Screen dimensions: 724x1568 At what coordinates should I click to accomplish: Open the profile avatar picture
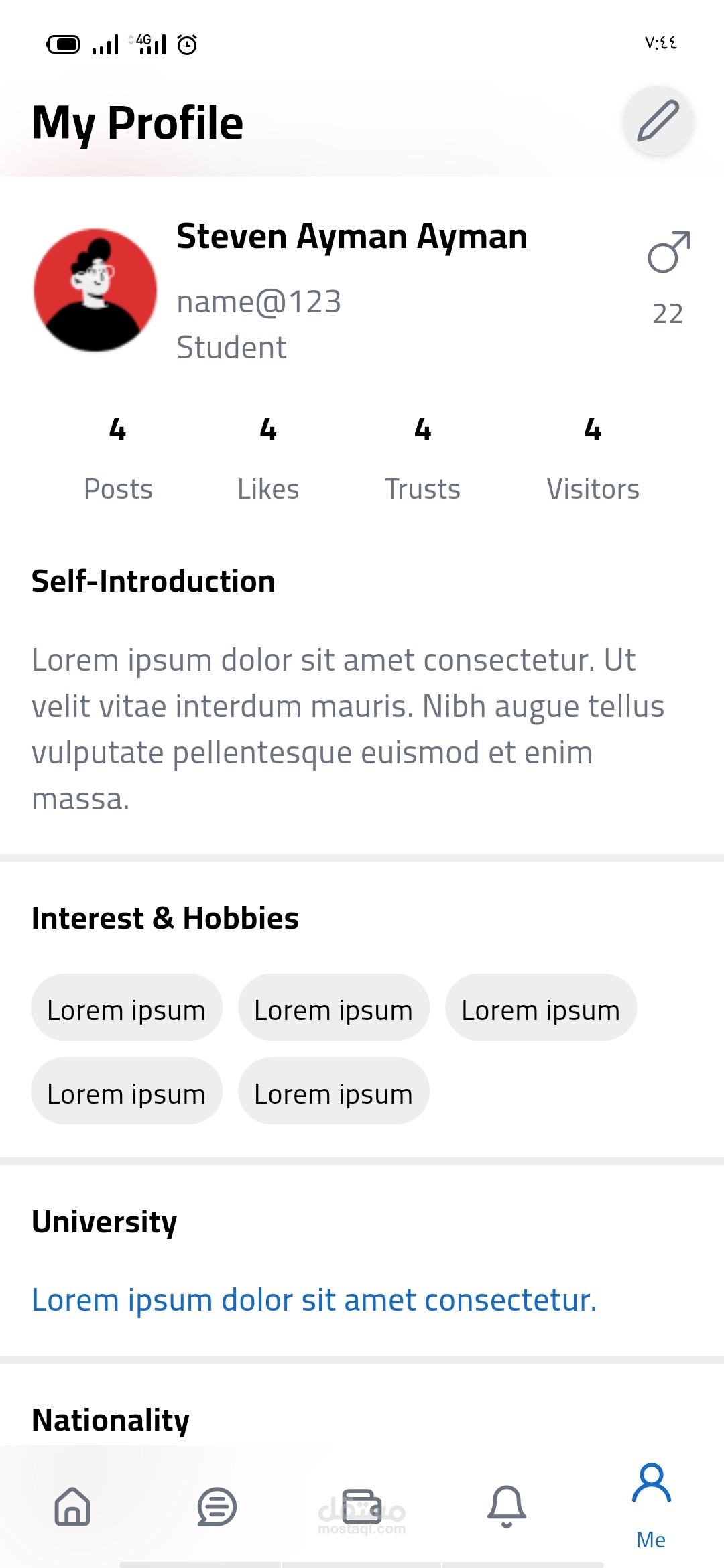pyautogui.click(x=95, y=290)
